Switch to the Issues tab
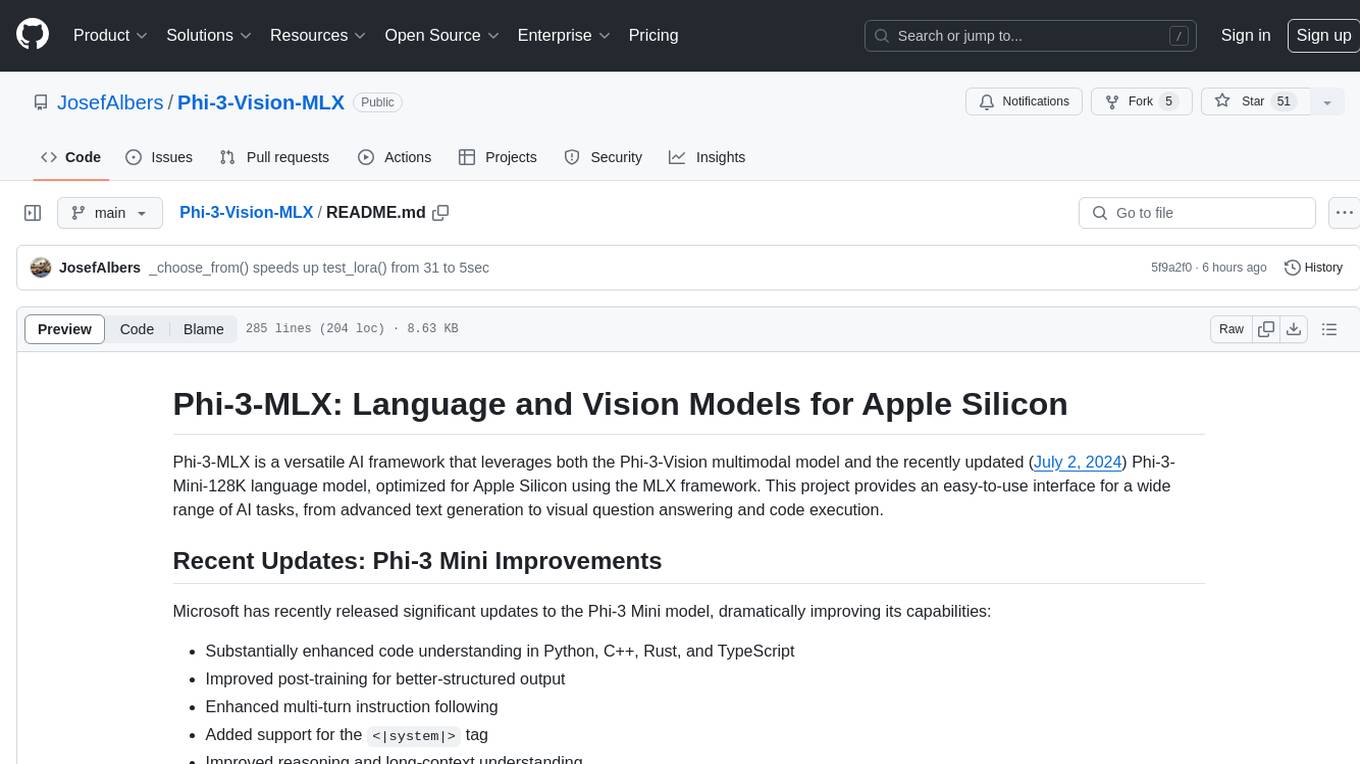Screen dimensions: 1360x764 (159, 157)
